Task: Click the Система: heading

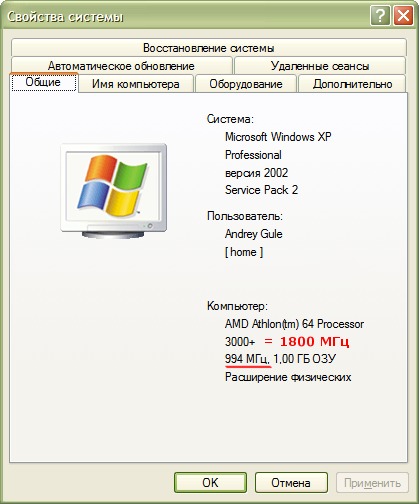Action: [230, 119]
